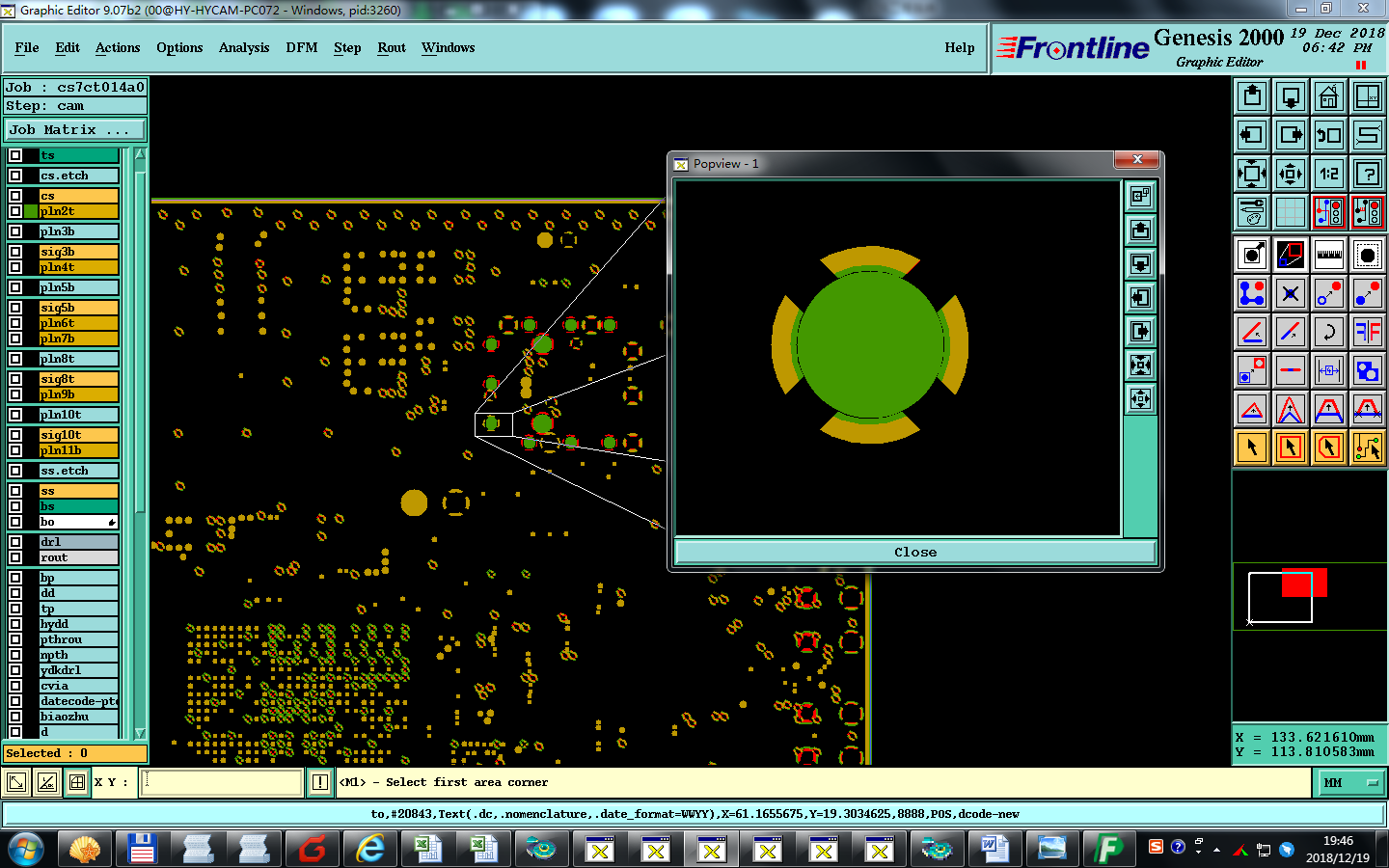Click the pan down view icon

(1291, 96)
